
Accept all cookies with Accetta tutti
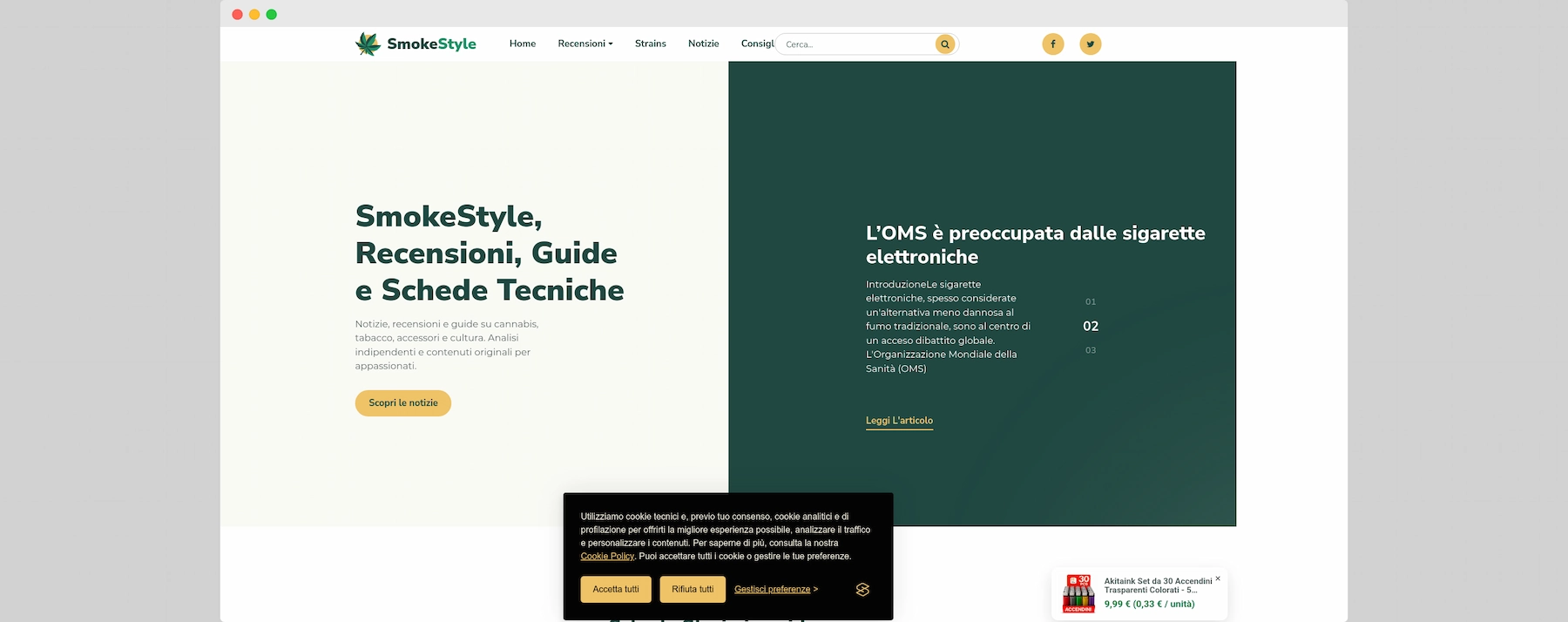click(615, 590)
